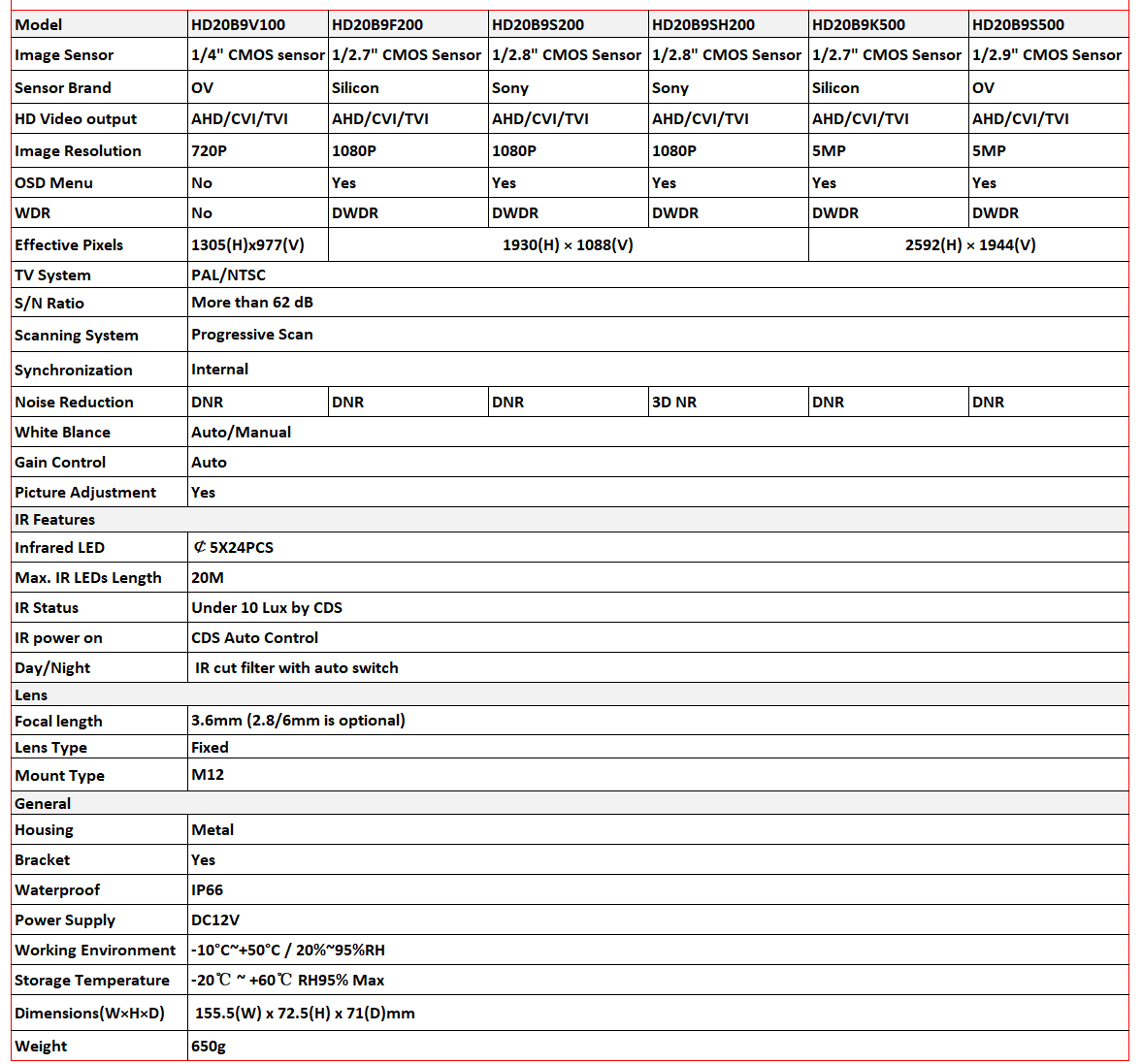The width and height of the screenshot is (1143, 1064).
Task: Click the Fixed lens type value
Action: 210,748
